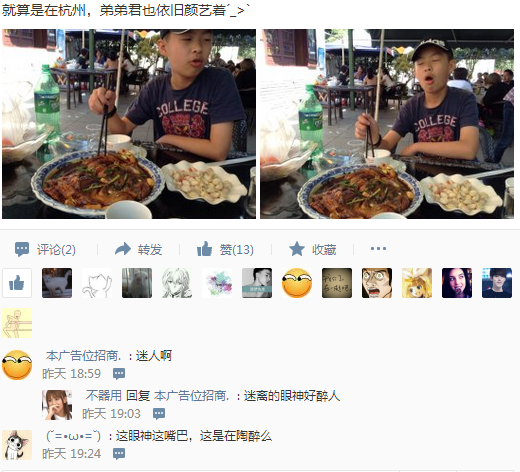The height and width of the screenshot is (472, 520).
Task: Click 评论(2) text to view comments
Action: click(x=56, y=249)
